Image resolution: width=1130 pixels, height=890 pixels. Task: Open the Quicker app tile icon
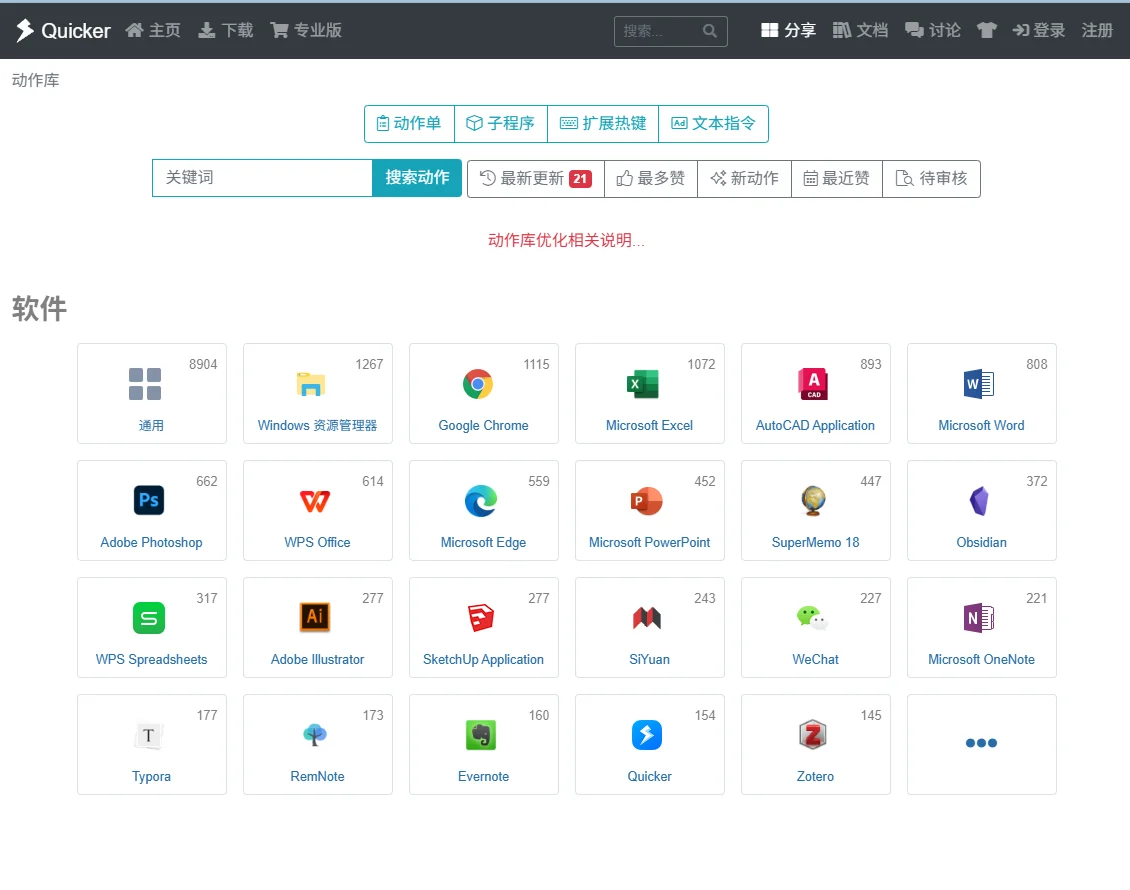[x=646, y=735]
